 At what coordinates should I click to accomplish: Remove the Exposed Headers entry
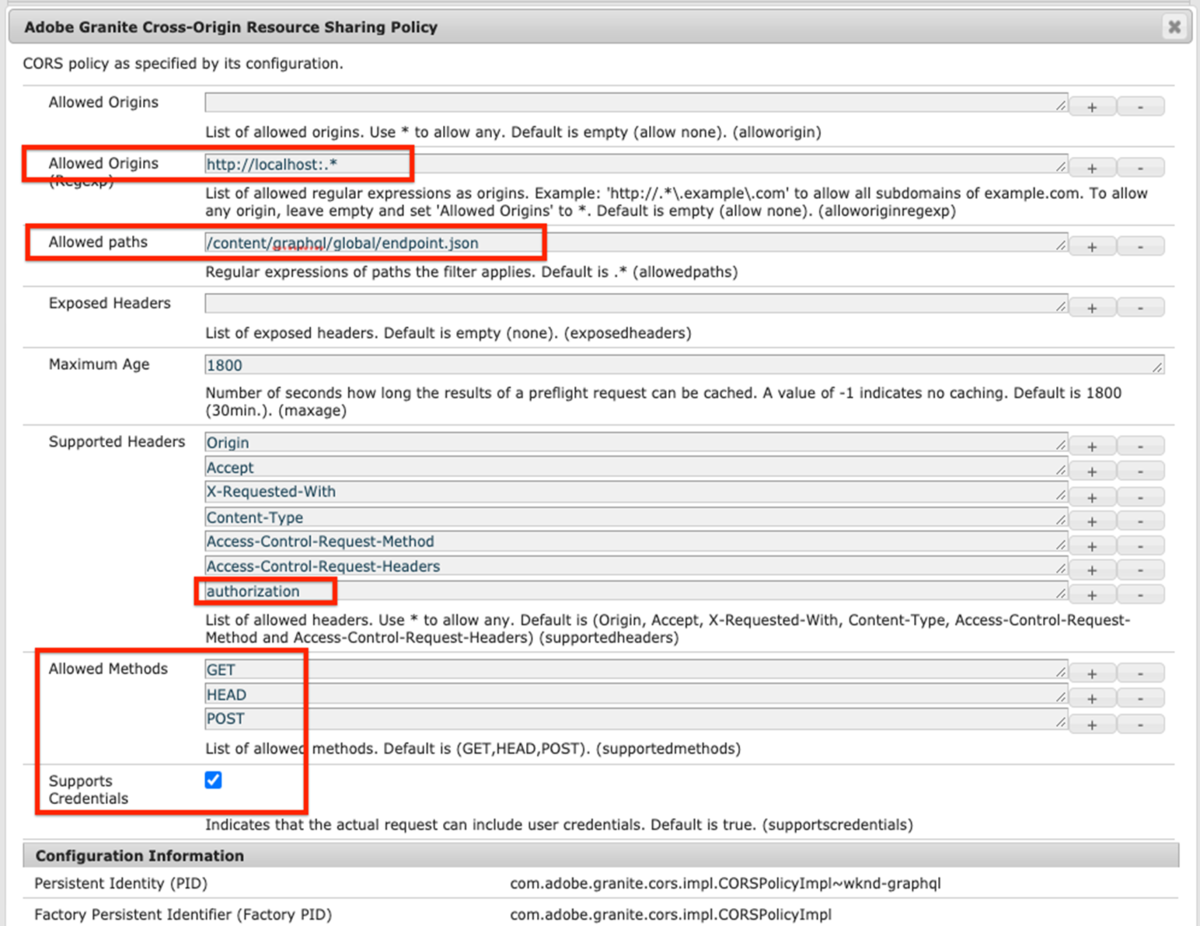tap(1141, 307)
